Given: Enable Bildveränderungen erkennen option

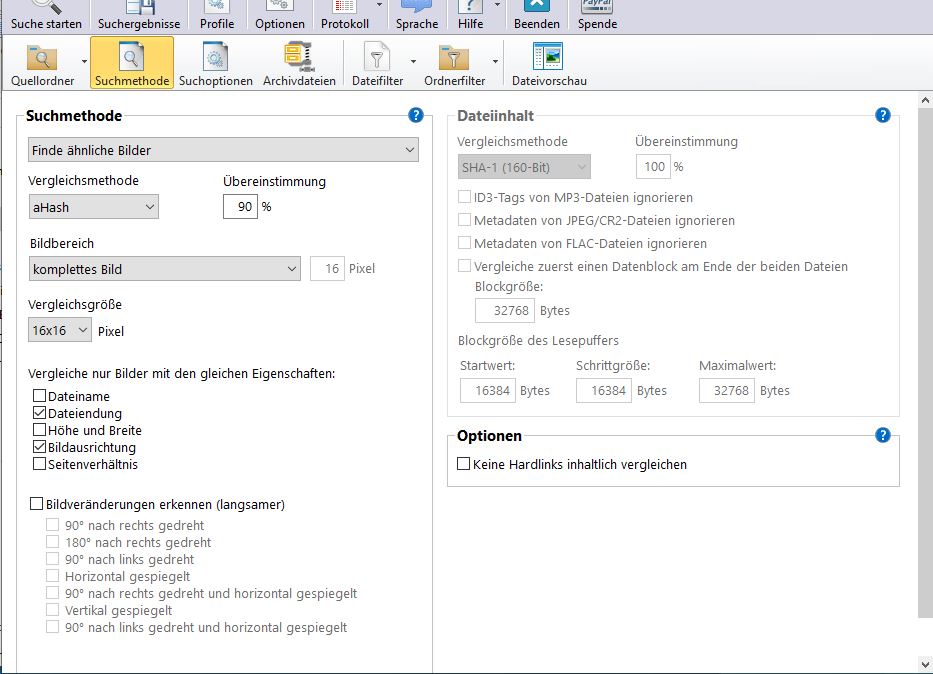Looking at the screenshot, I should (x=38, y=505).
